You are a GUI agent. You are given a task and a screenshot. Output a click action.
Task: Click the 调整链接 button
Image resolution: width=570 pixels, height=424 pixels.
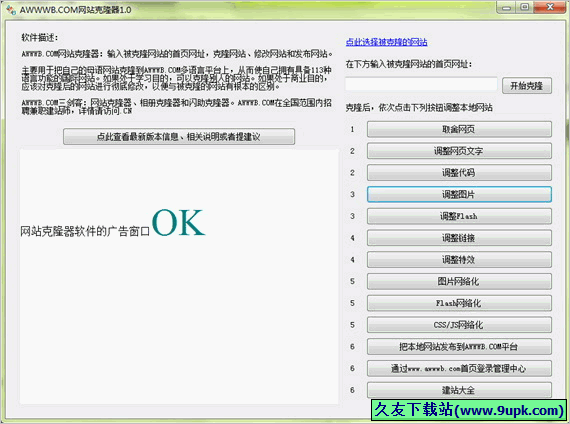coord(459,238)
